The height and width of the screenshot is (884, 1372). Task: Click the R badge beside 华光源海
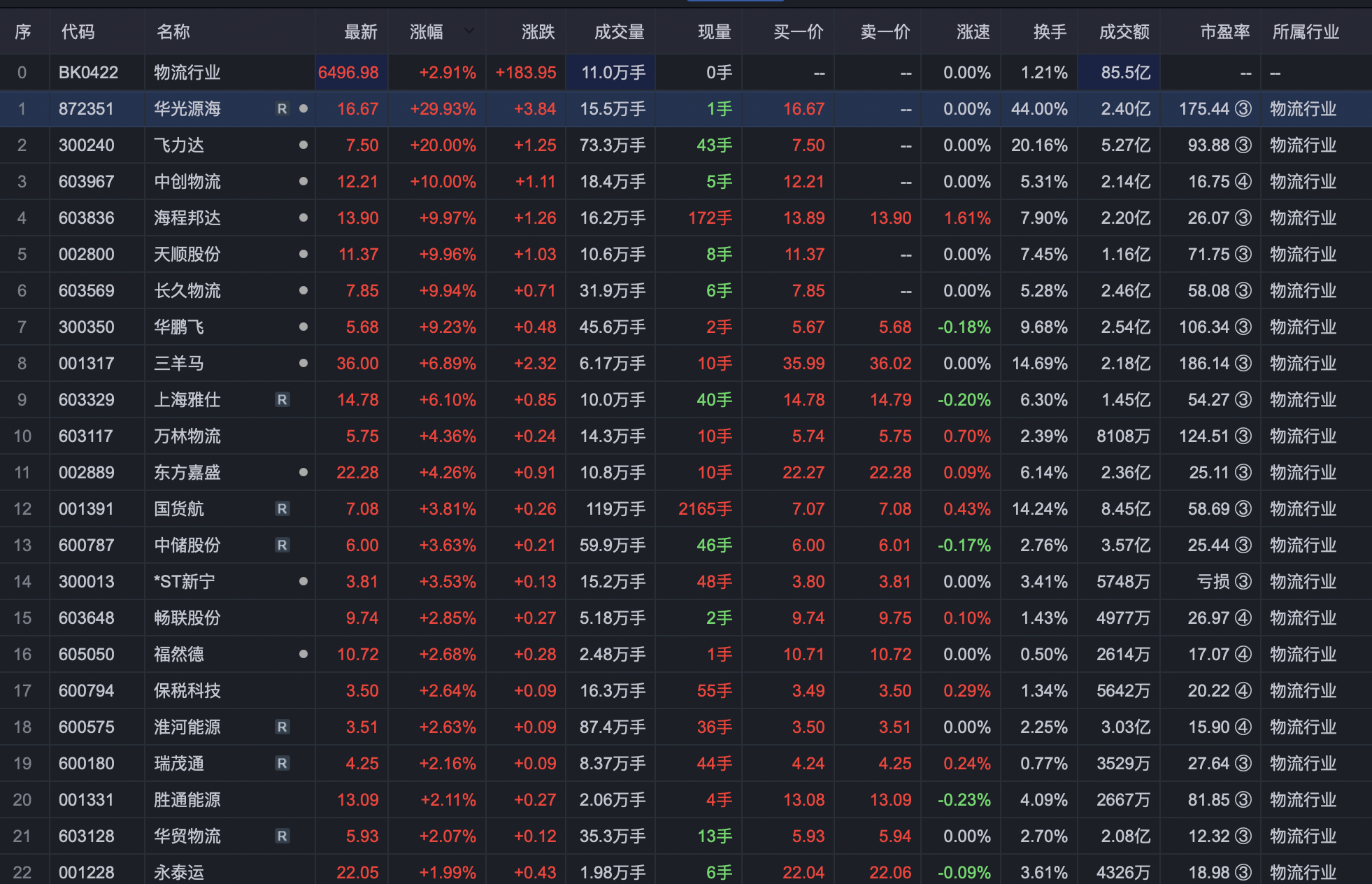point(282,109)
